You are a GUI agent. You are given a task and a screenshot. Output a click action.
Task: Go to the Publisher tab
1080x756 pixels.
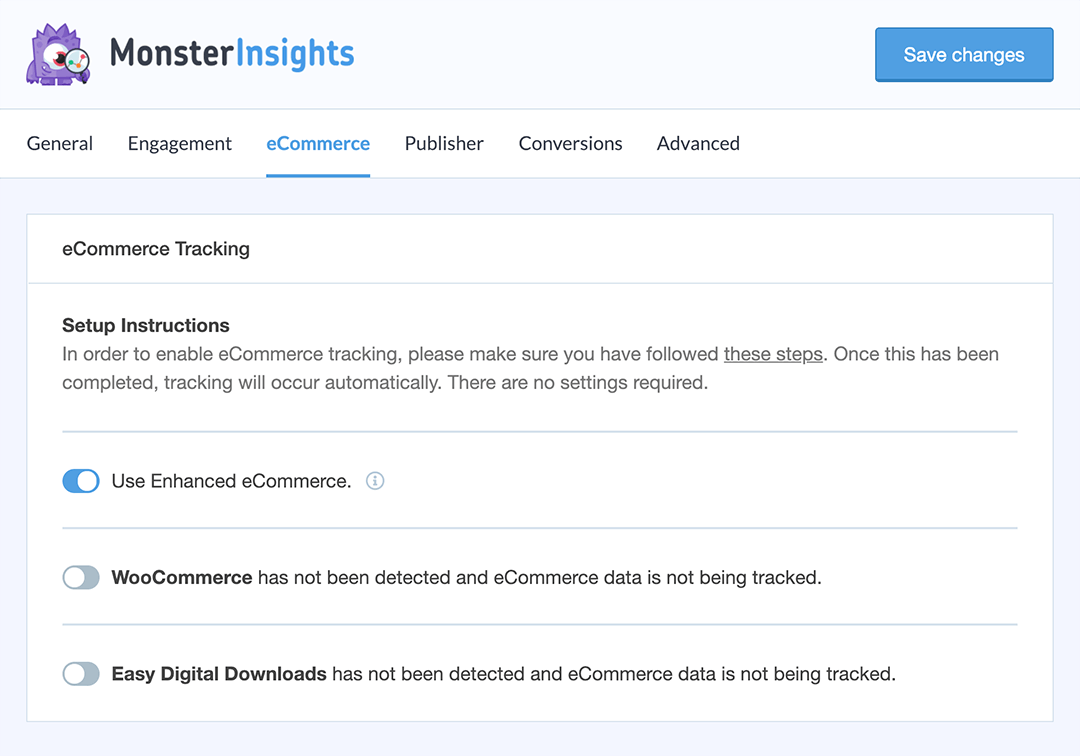pos(444,144)
